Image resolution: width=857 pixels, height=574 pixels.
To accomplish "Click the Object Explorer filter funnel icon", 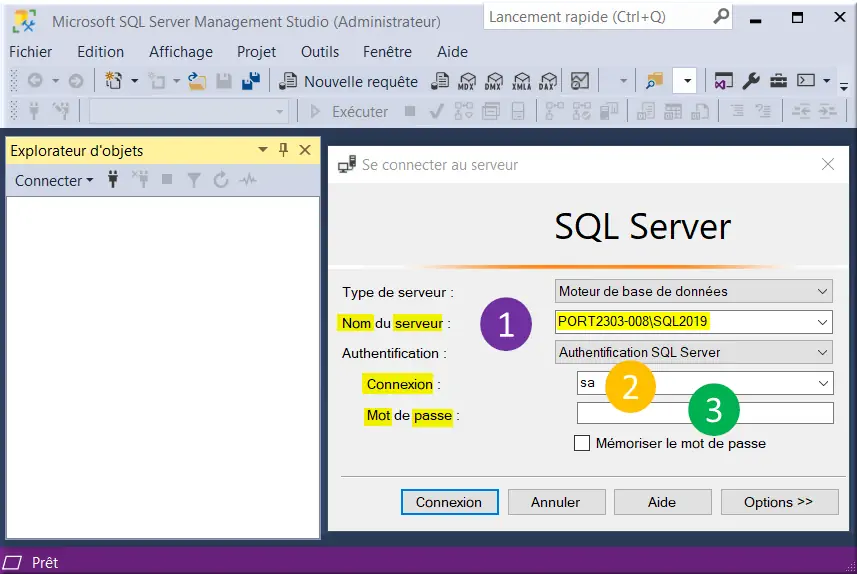I will [x=194, y=180].
